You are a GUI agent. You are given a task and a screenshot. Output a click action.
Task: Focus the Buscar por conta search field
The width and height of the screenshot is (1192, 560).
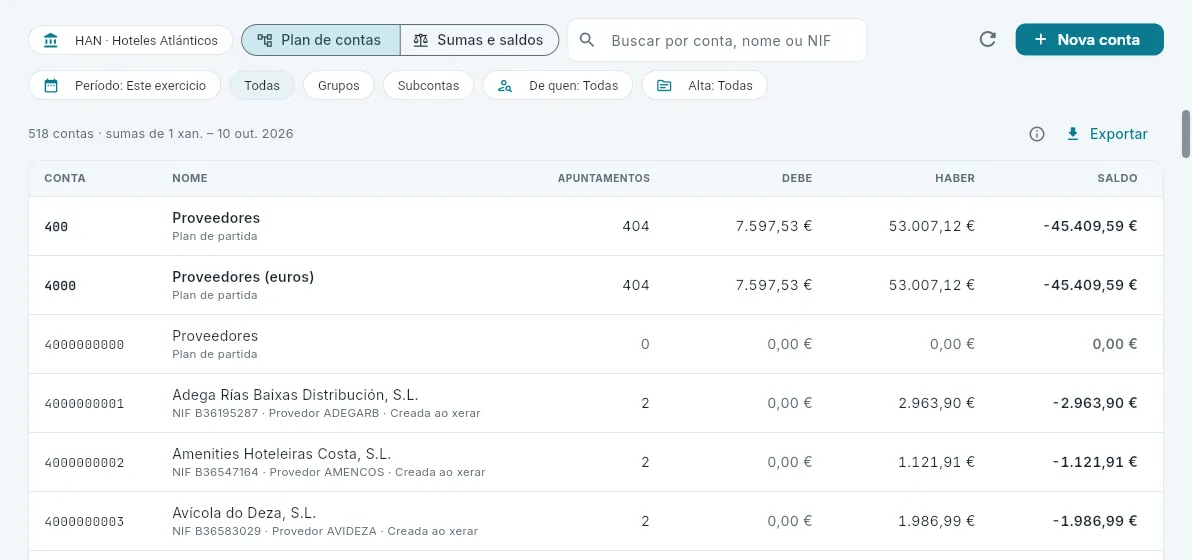[717, 40]
